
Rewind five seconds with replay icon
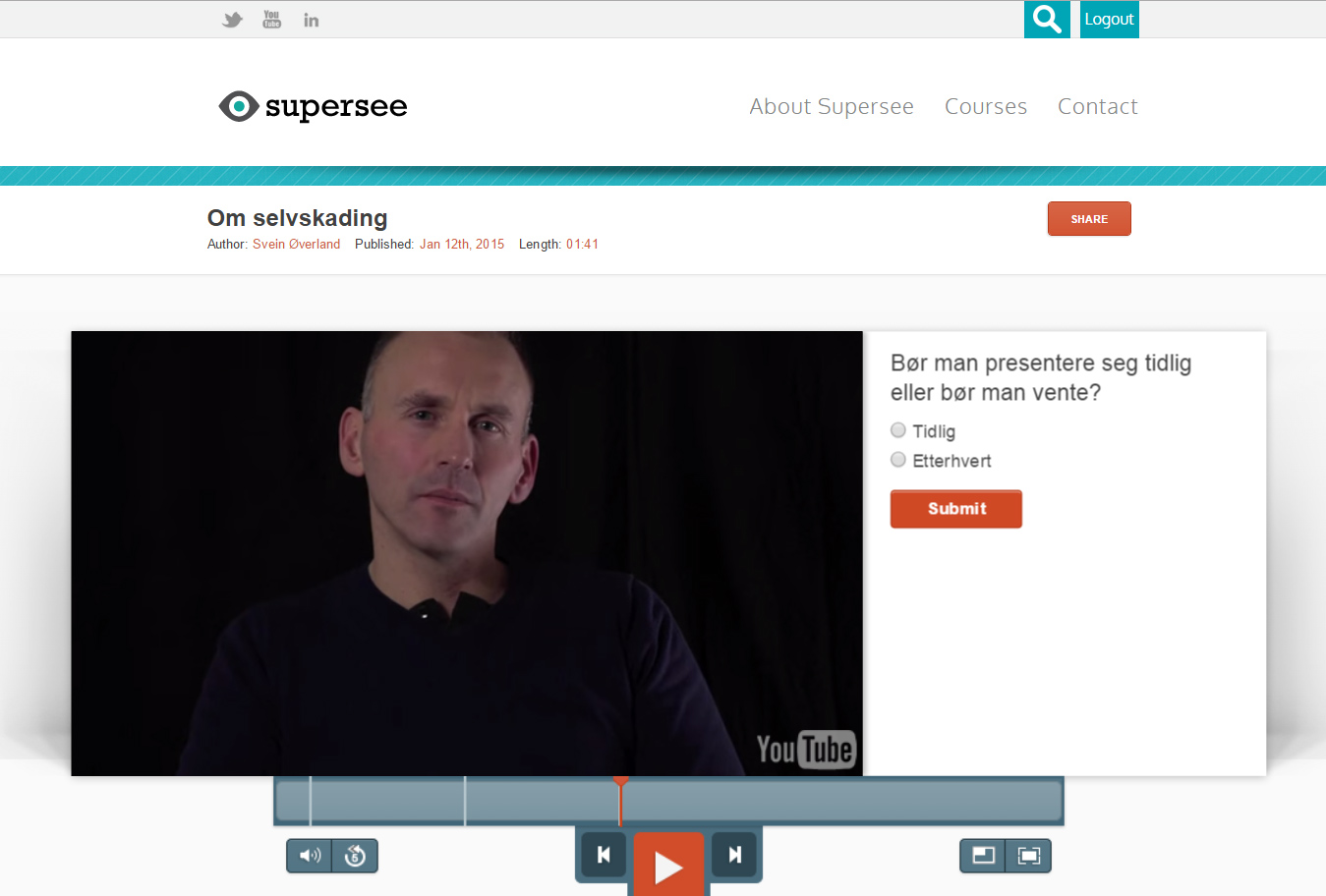(x=356, y=856)
